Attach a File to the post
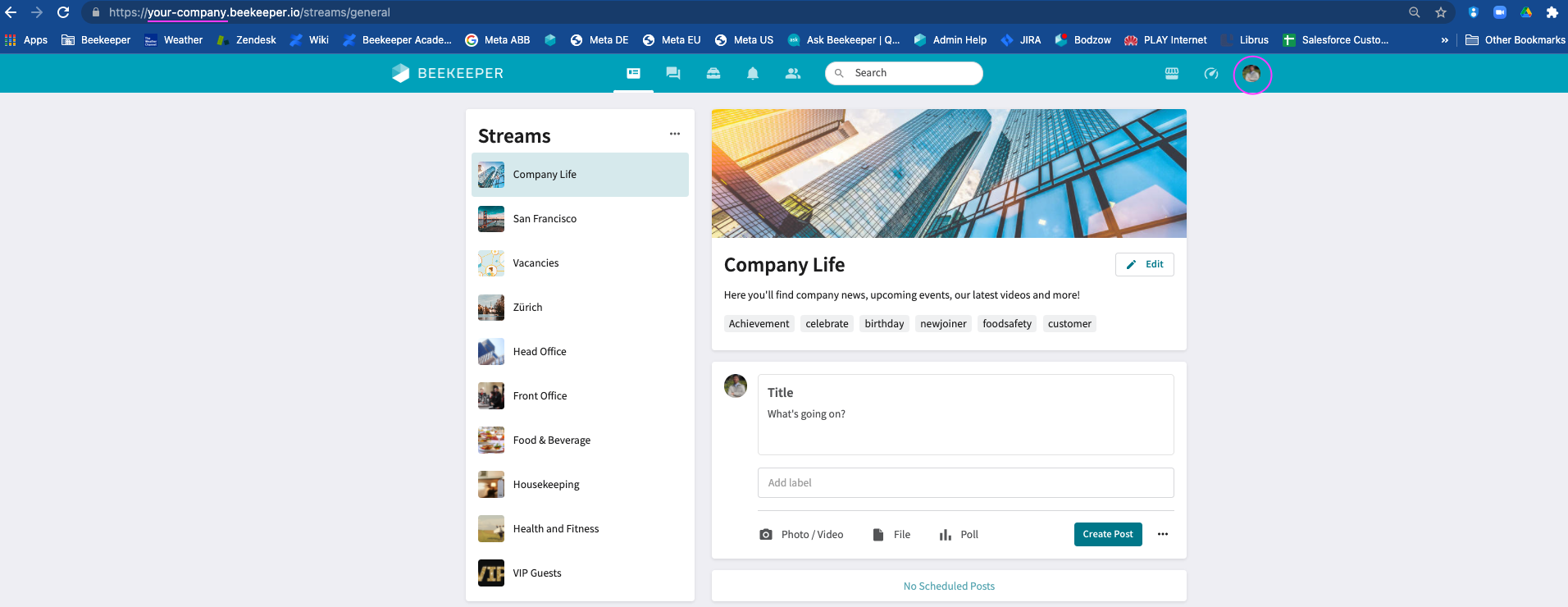Image resolution: width=1568 pixels, height=607 pixels. tap(891, 535)
